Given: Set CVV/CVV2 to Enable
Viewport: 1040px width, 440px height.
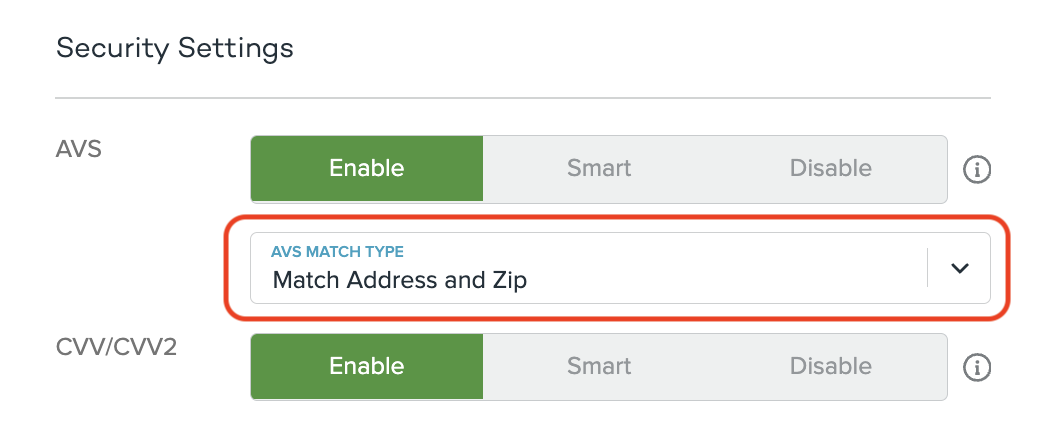Looking at the screenshot, I should tap(366, 367).
